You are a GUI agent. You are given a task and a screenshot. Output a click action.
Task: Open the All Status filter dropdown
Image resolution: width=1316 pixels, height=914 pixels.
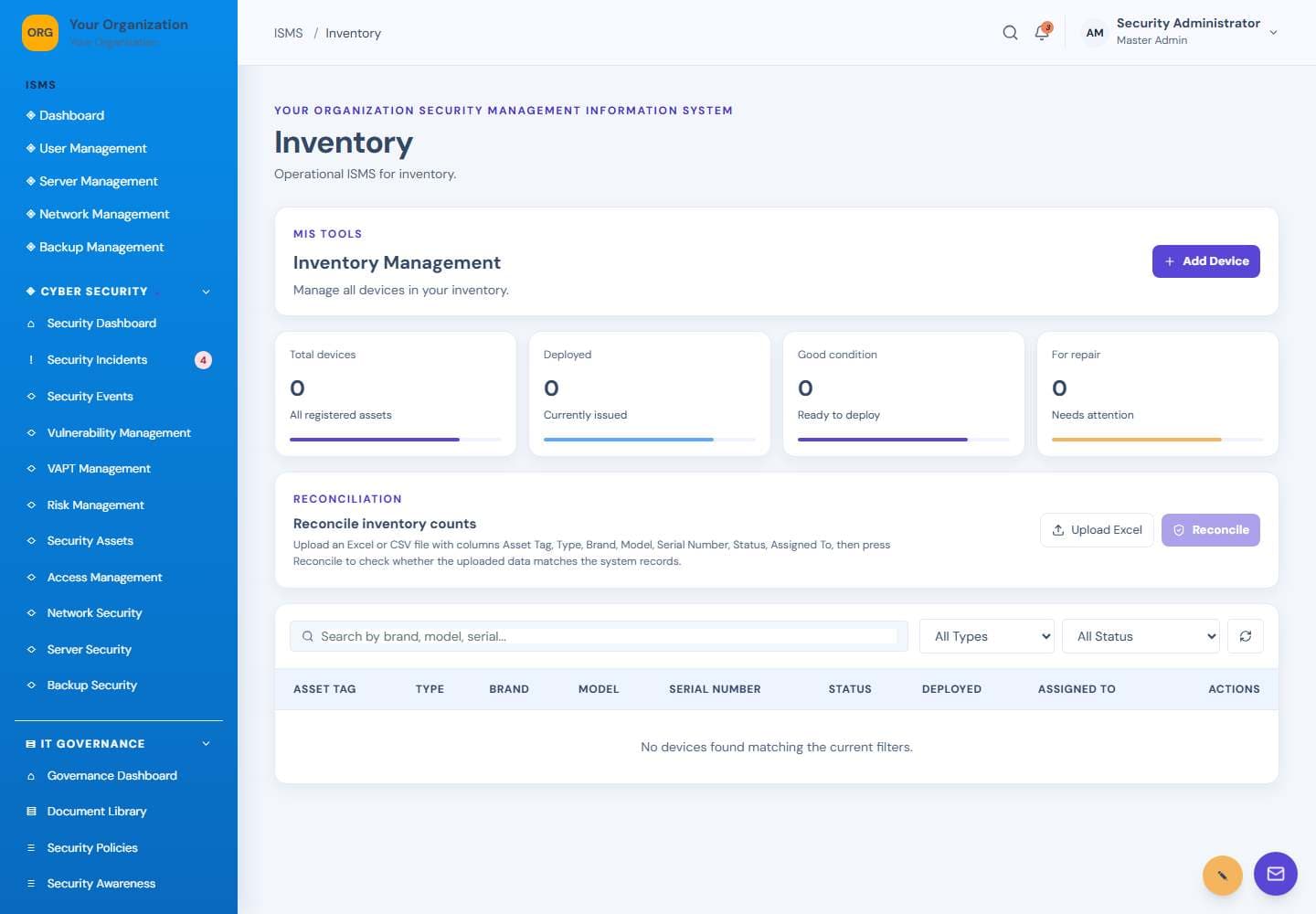(1141, 636)
